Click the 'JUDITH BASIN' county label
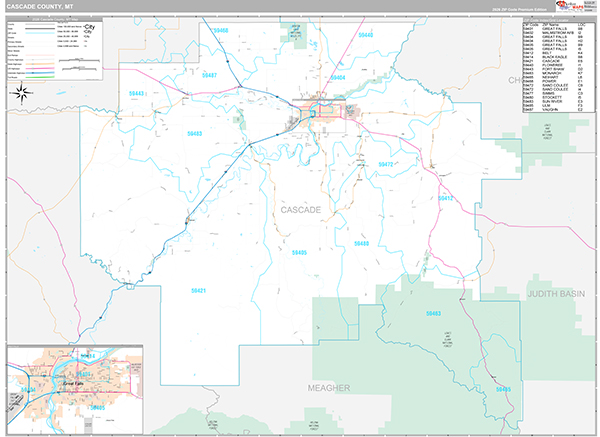 556,294
